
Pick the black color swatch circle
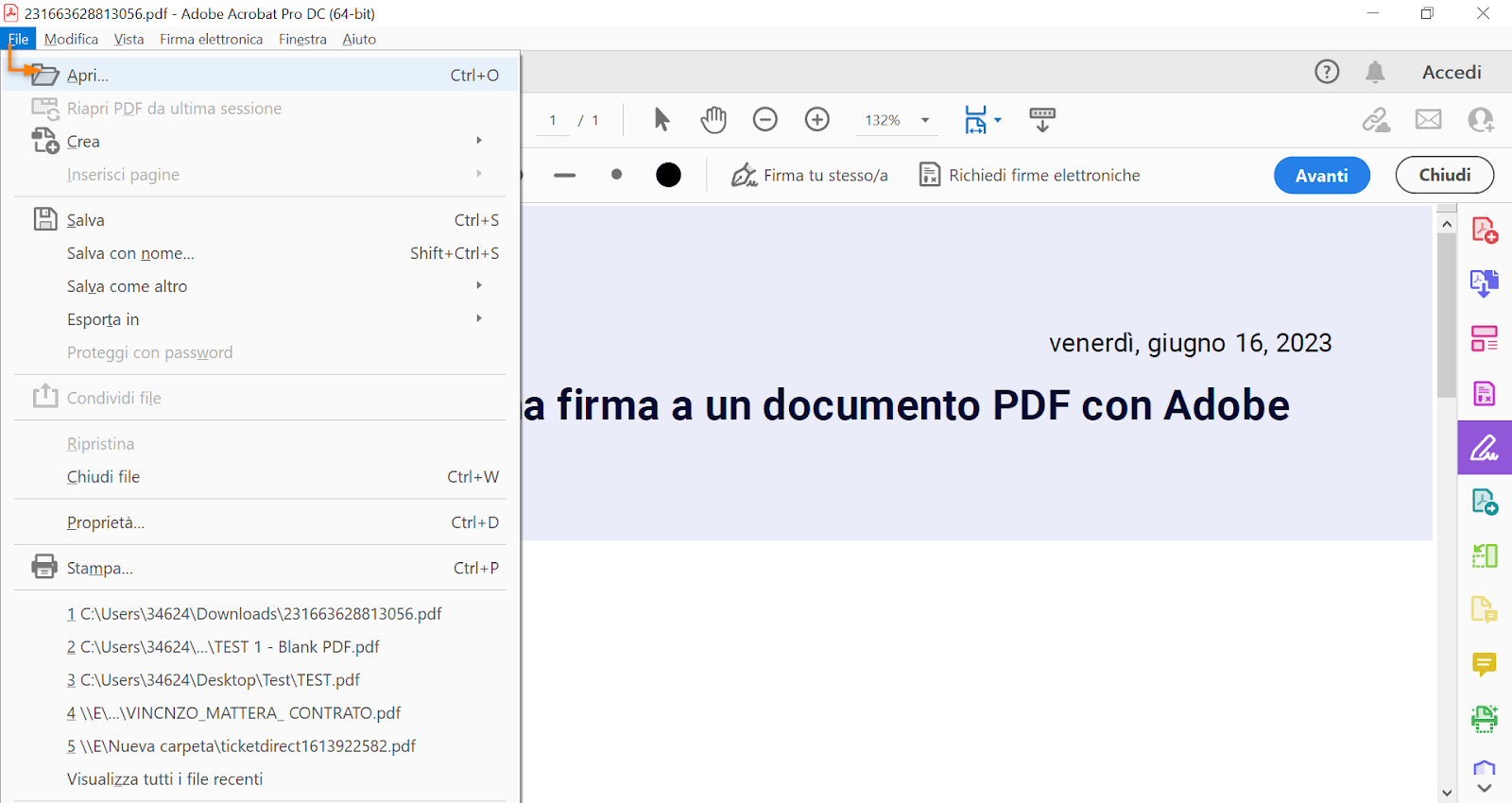(x=668, y=175)
